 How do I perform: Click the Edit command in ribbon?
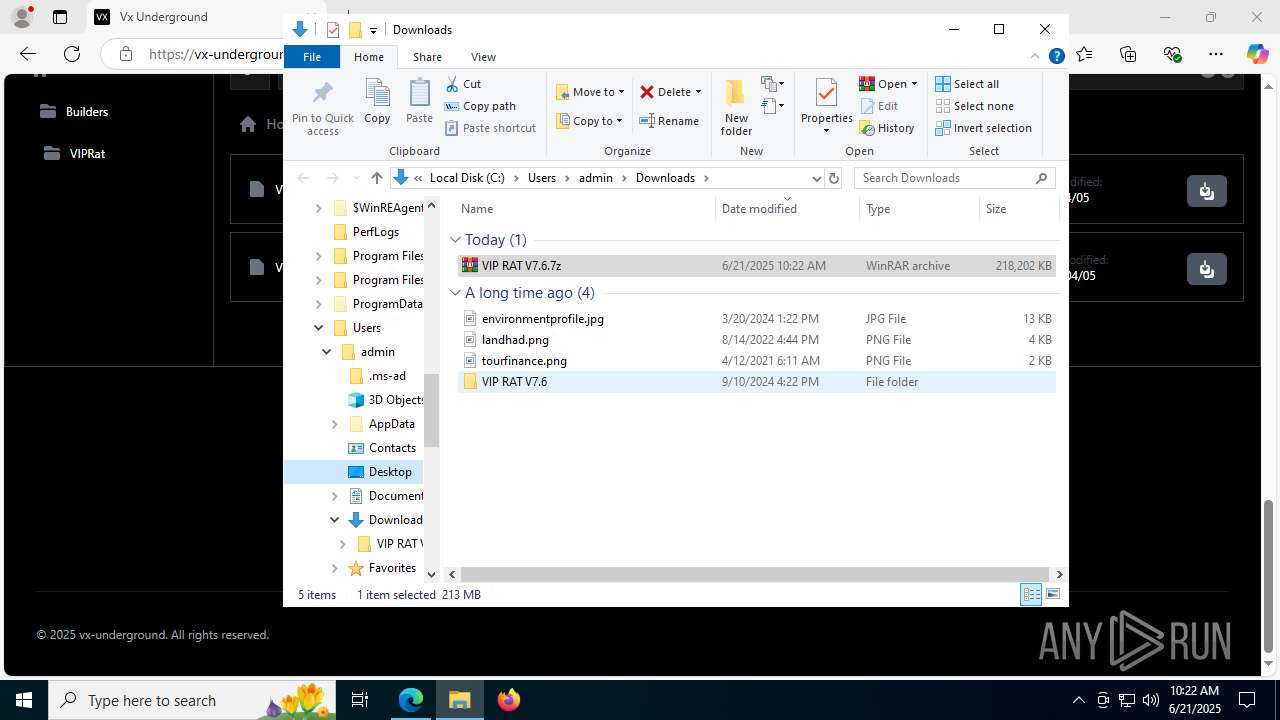coord(879,106)
